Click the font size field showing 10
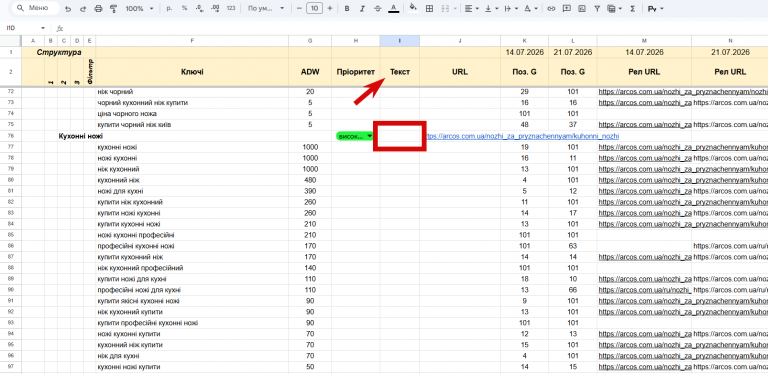The image size is (768, 374). [314, 8]
